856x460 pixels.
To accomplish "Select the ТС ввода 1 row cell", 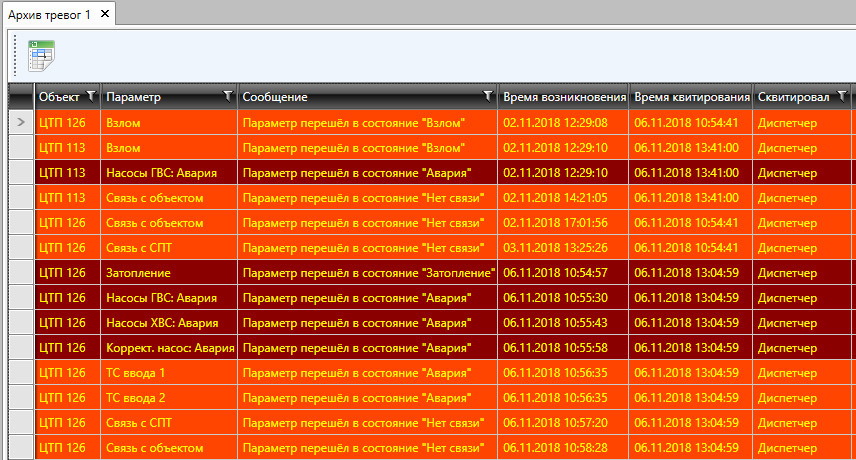I will click(x=136, y=373).
